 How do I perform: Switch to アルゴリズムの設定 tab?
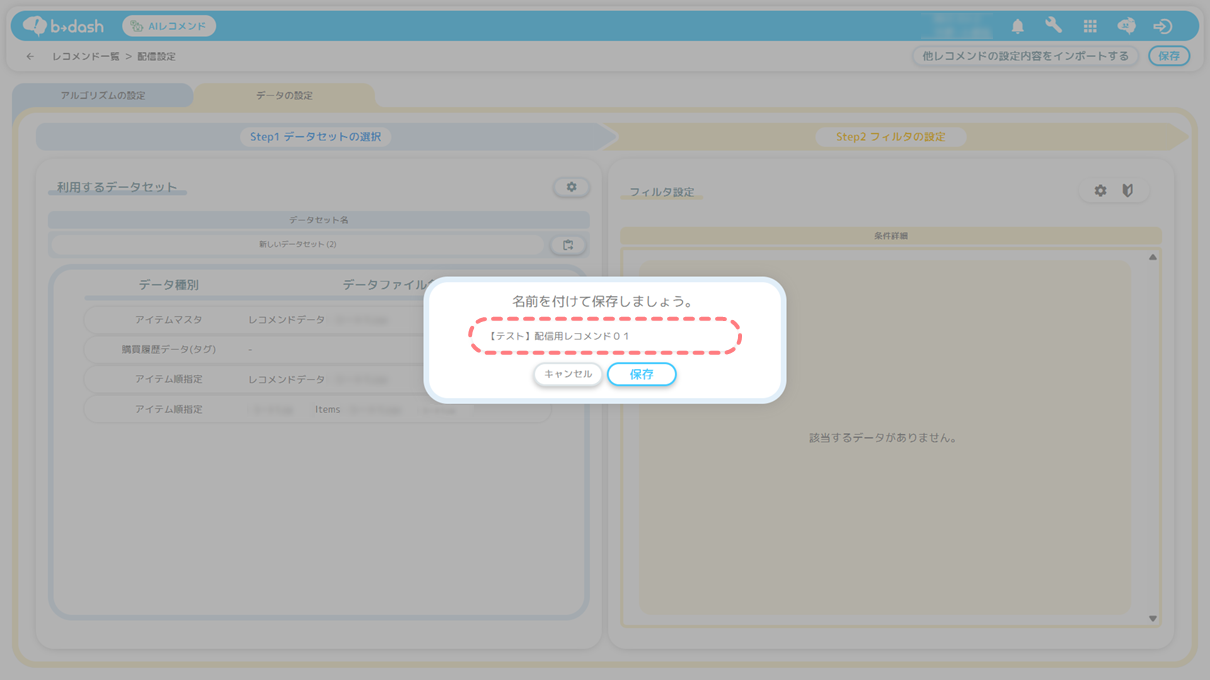tap(103, 96)
